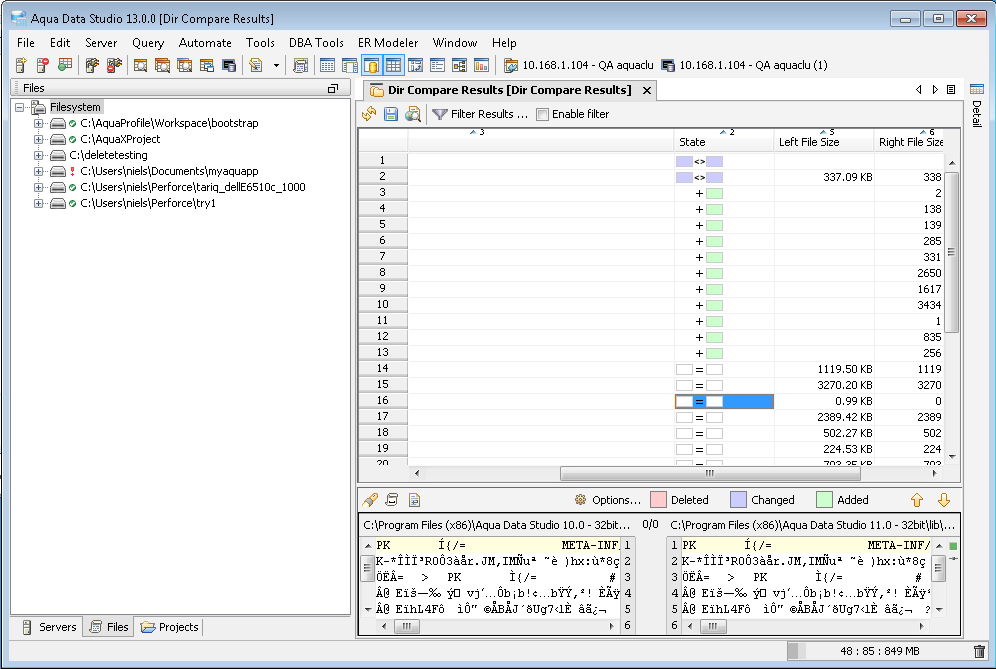This screenshot has height=669, width=996.
Task: Click the restore icon on Files panel header
Action: pos(333,88)
